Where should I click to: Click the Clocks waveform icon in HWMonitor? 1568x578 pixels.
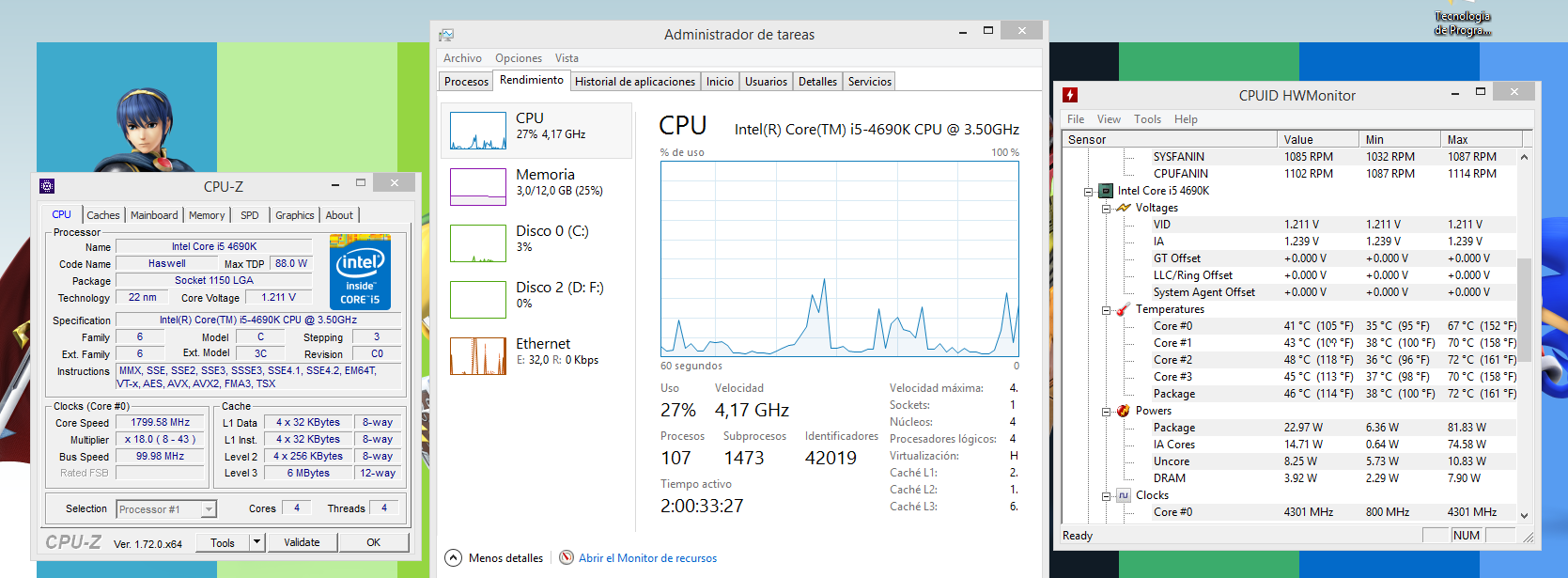coord(1123,495)
